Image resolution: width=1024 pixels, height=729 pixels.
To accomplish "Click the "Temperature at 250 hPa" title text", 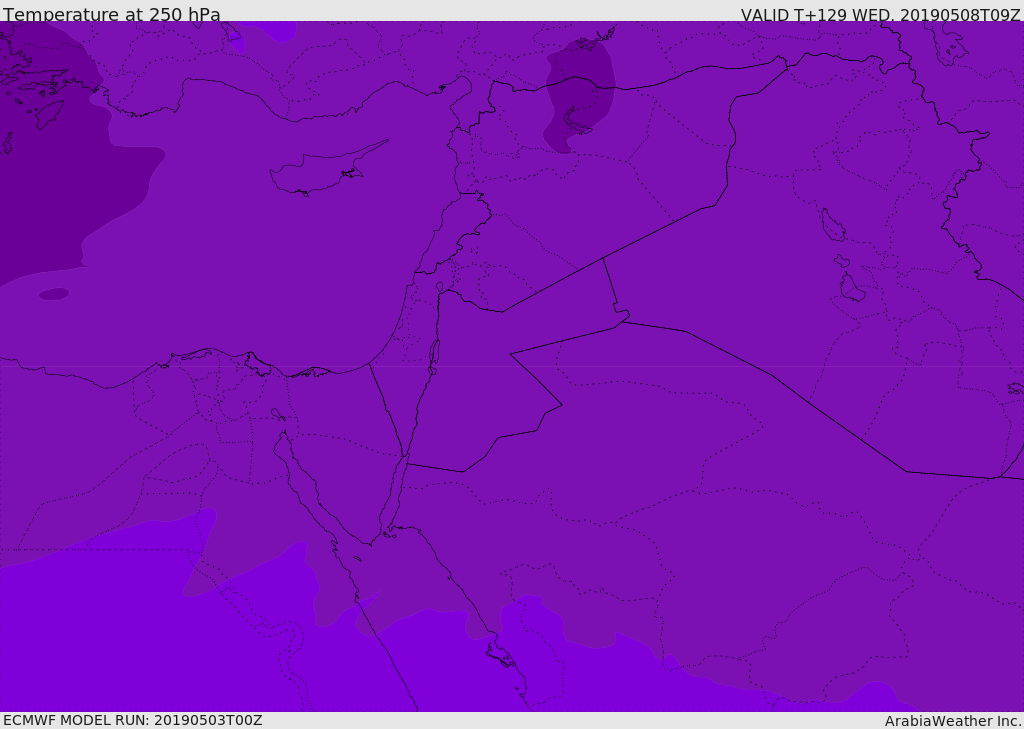I will [x=112, y=14].
